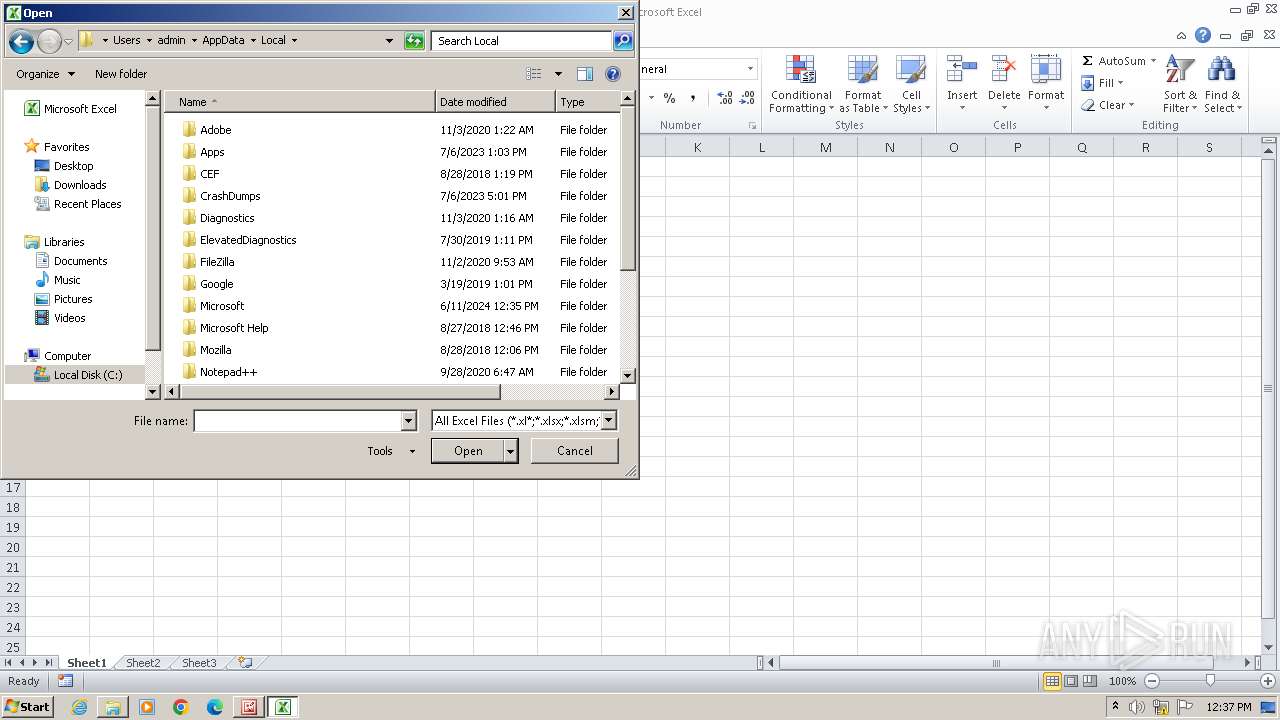The width and height of the screenshot is (1280, 720).
Task: Click AppData in the address breadcrumb
Action: [x=223, y=41]
